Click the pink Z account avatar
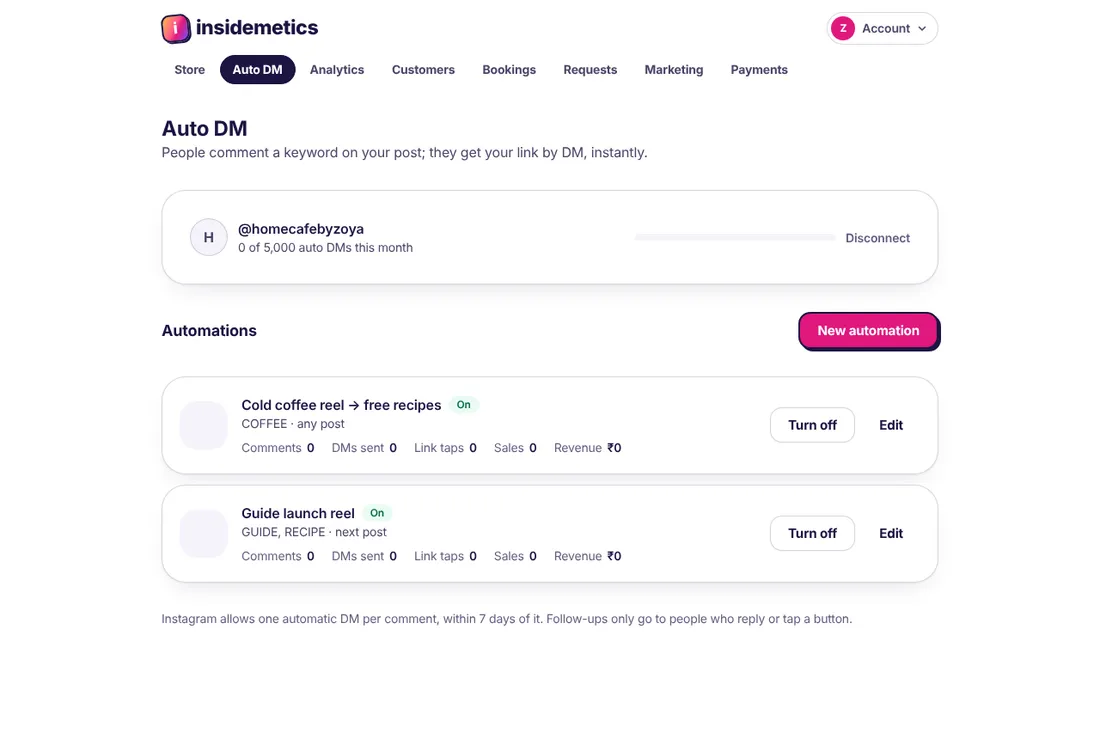 [x=843, y=28]
